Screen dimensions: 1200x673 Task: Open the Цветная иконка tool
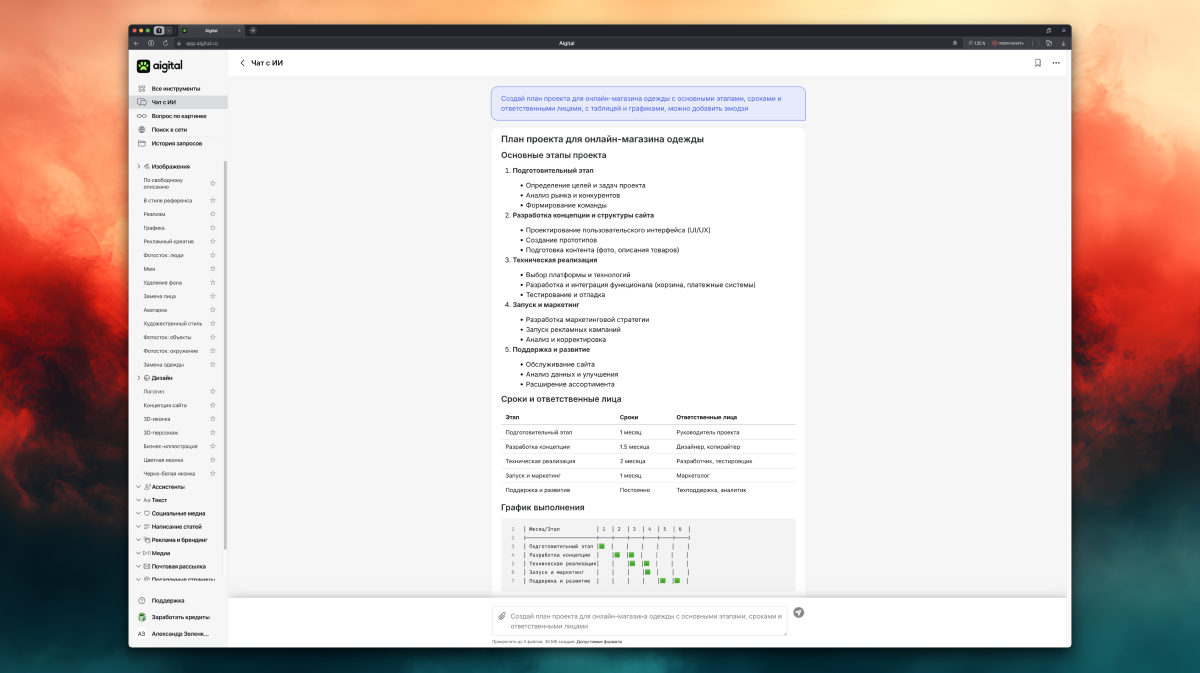(x=162, y=460)
